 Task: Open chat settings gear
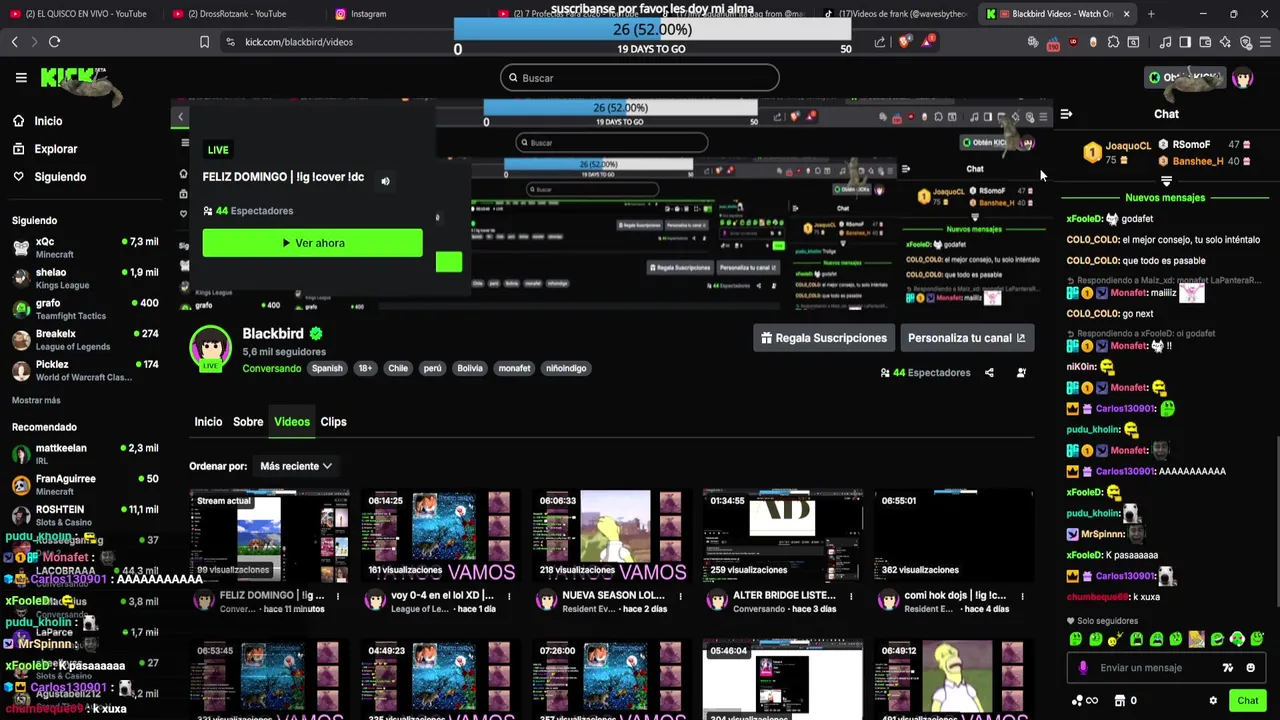(1213, 701)
